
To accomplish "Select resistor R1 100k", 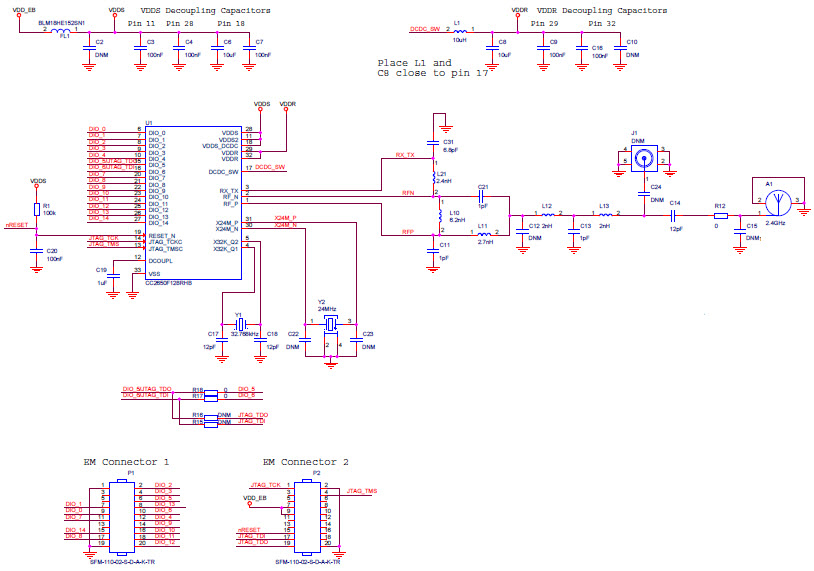I will coord(38,209).
